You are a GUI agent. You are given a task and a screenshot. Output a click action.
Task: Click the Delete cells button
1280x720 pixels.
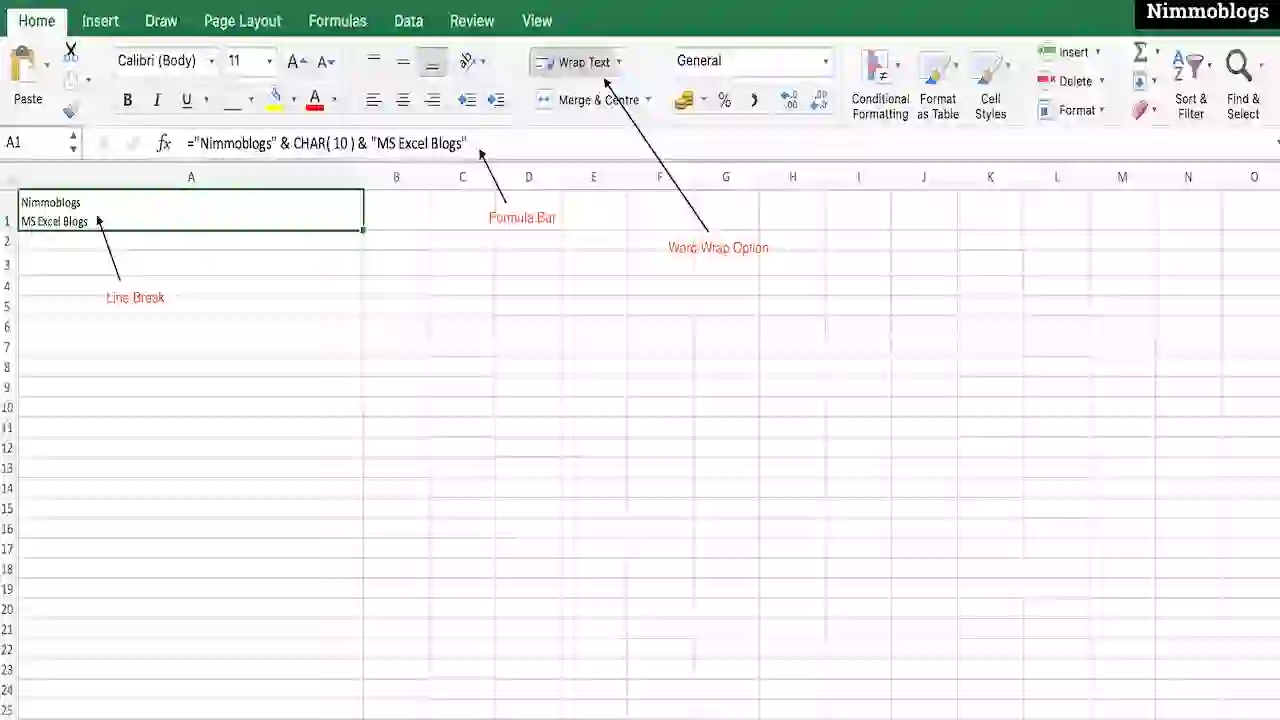1068,81
